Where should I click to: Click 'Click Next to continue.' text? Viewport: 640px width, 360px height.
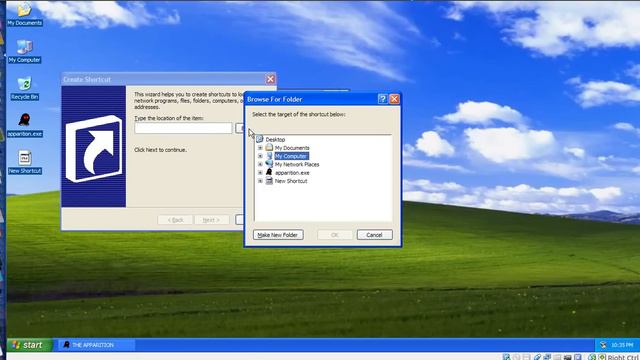coord(160,150)
